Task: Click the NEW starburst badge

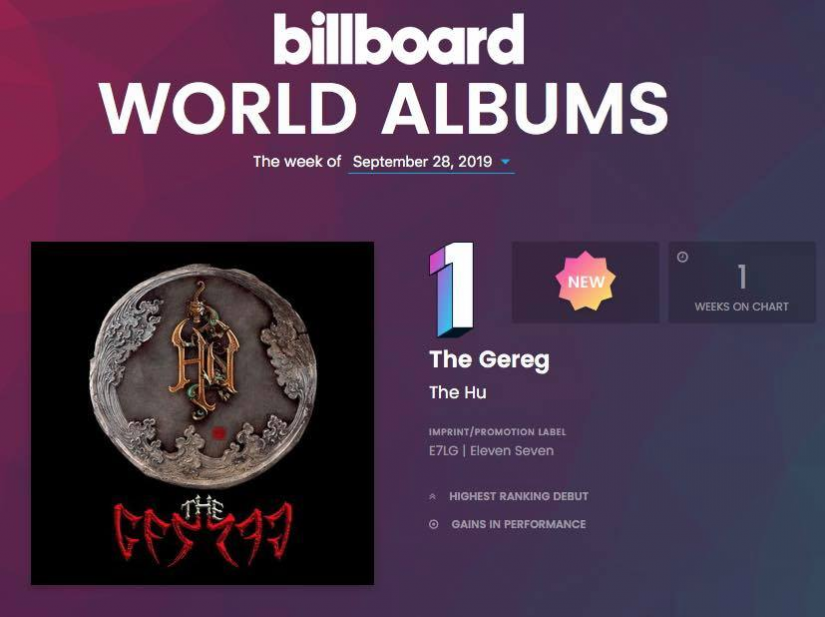Action: pos(586,281)
